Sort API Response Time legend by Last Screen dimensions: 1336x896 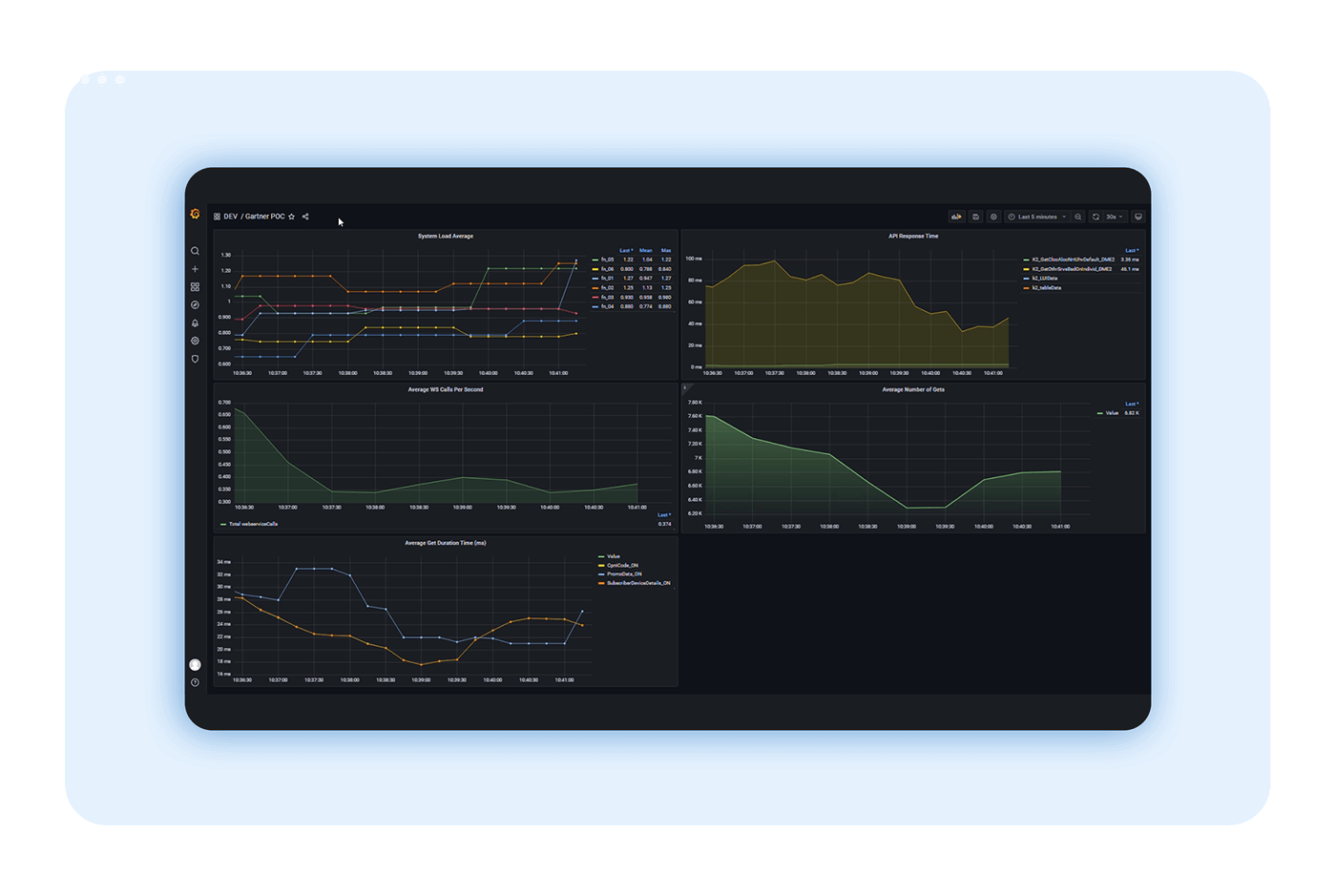pos(1132,250)
